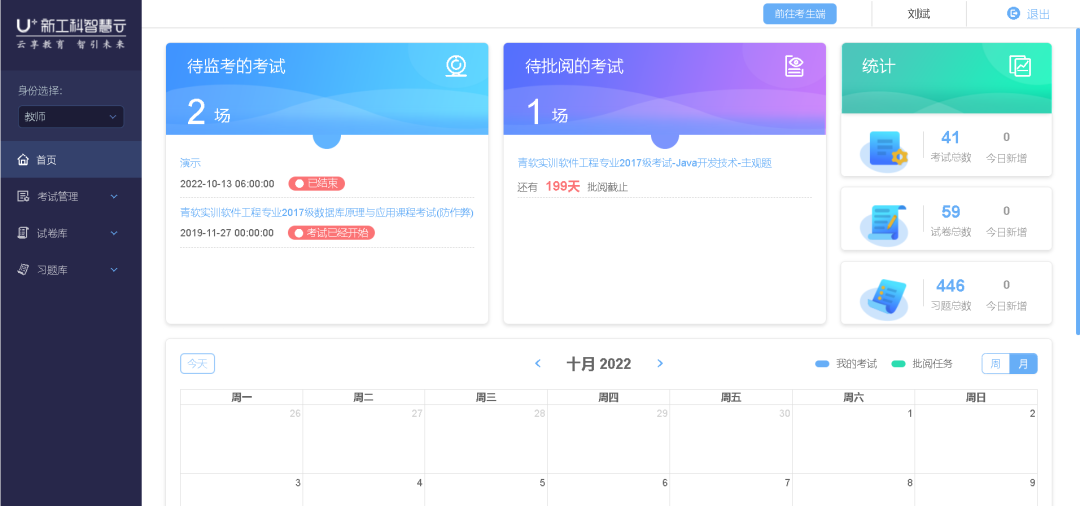
Task: Open the Java开发技术-主观题 grading link
Action: tap(645, 163)
